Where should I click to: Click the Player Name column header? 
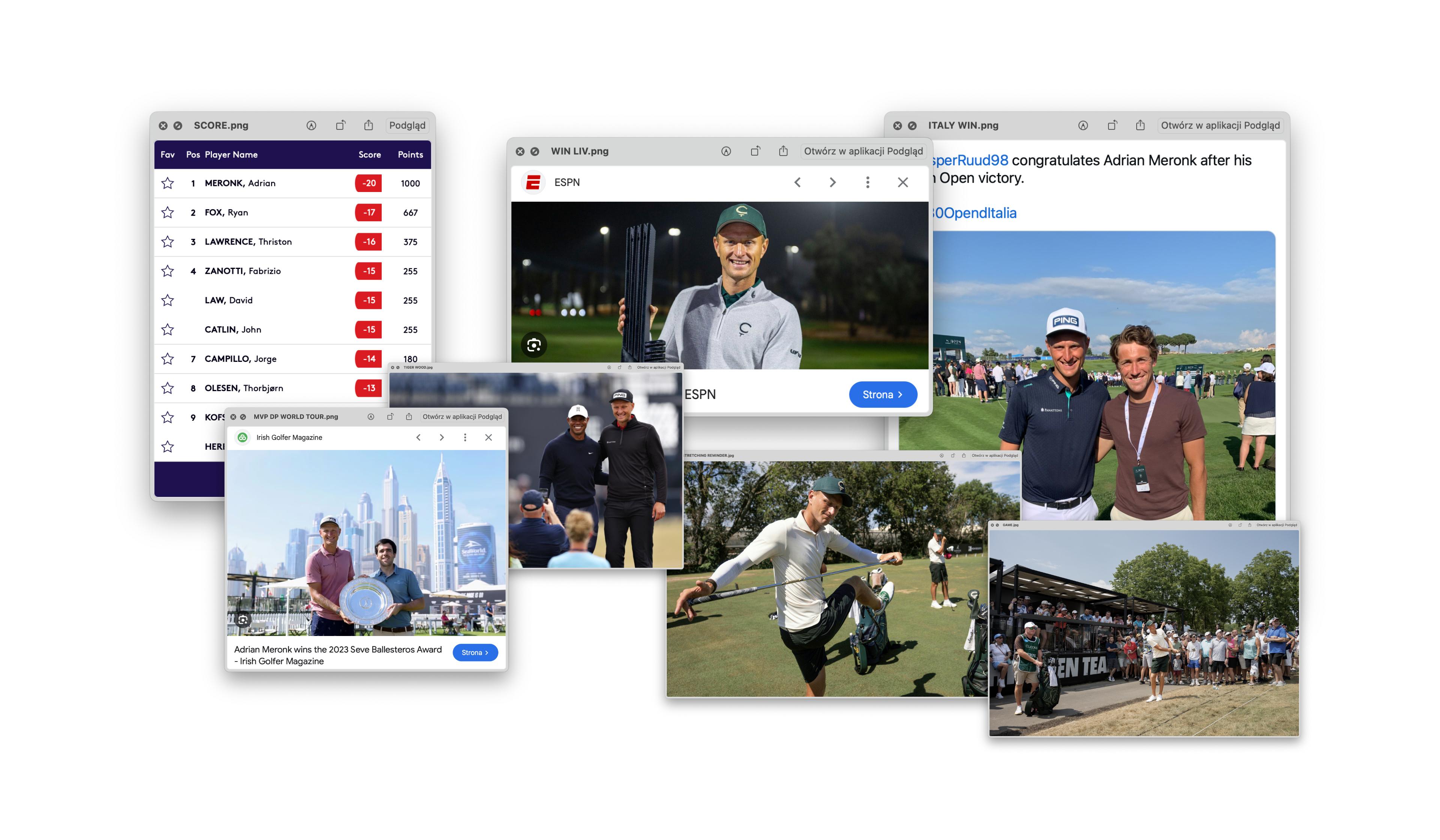pyautogui.click(x=231, y=154)
